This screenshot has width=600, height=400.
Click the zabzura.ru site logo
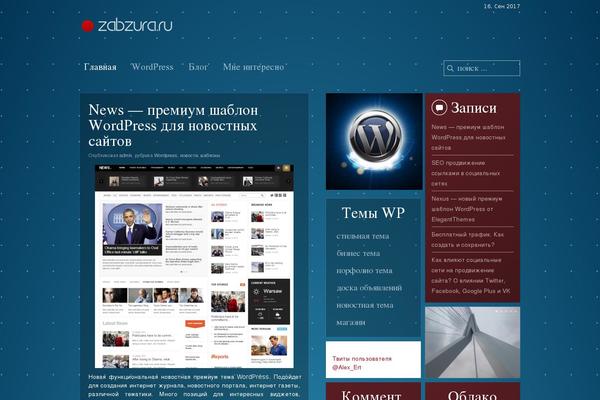click(127, 26)
